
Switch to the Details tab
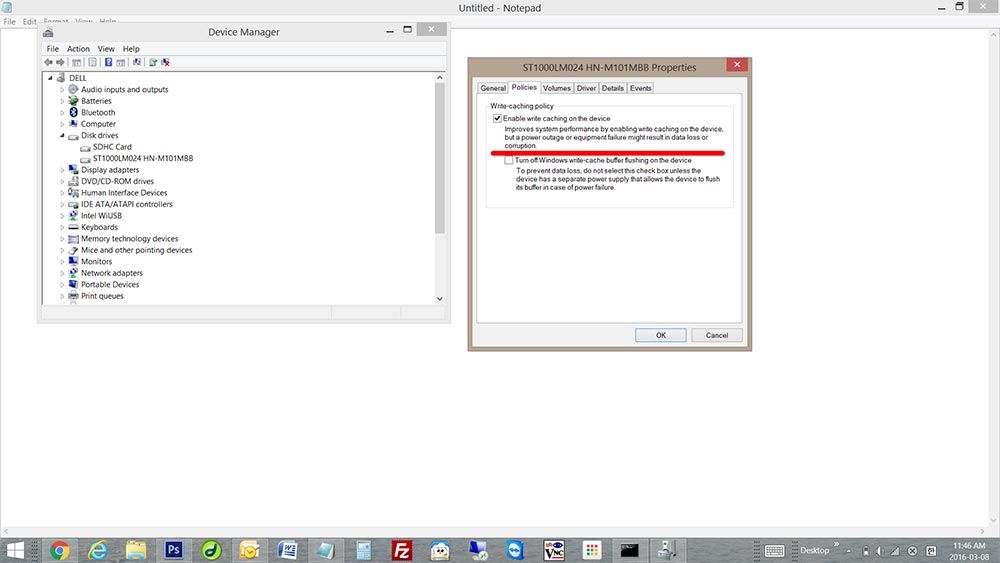[x=613, y=89]
